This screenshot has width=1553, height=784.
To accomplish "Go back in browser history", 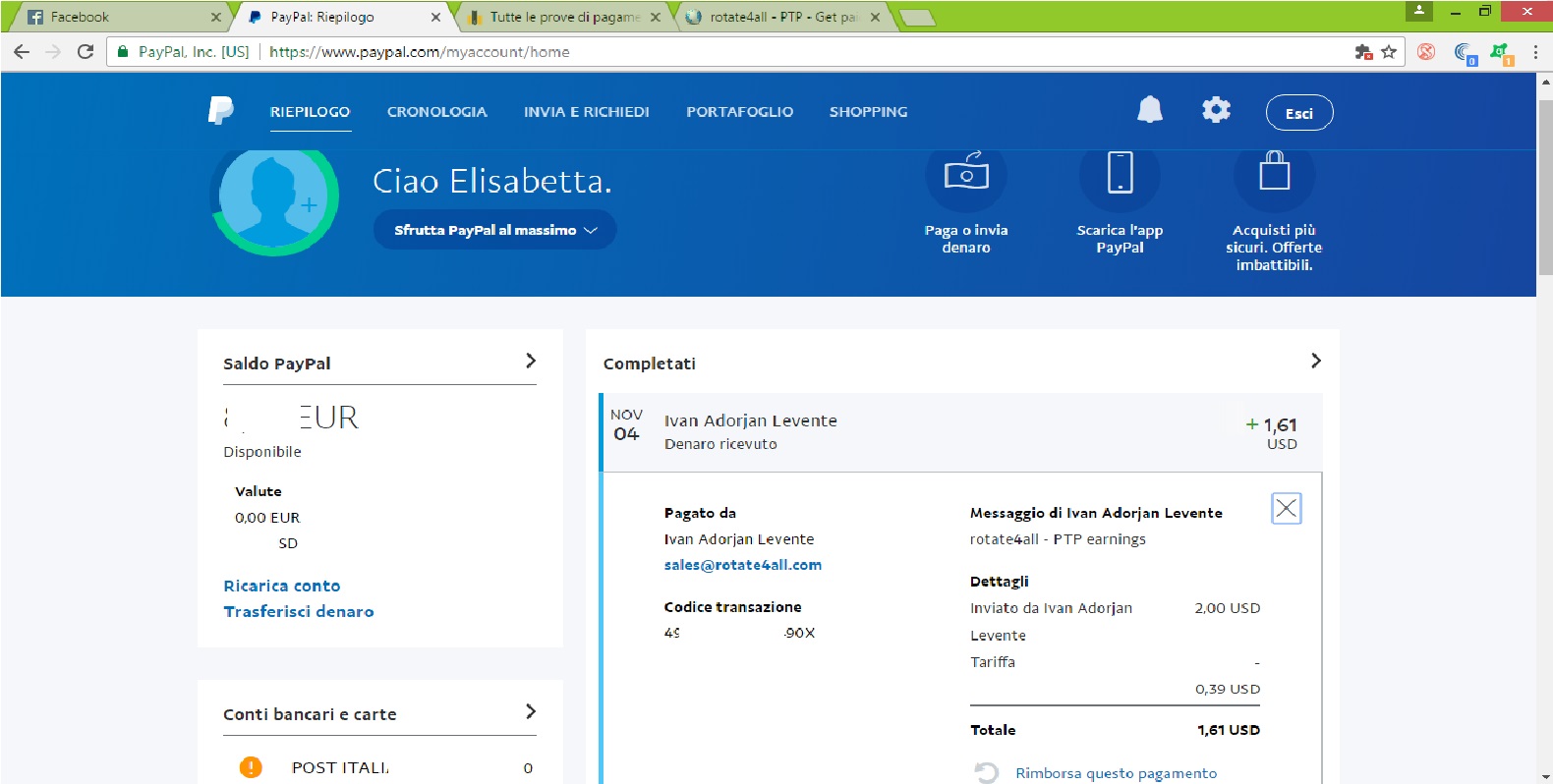I will pos(22,51).
